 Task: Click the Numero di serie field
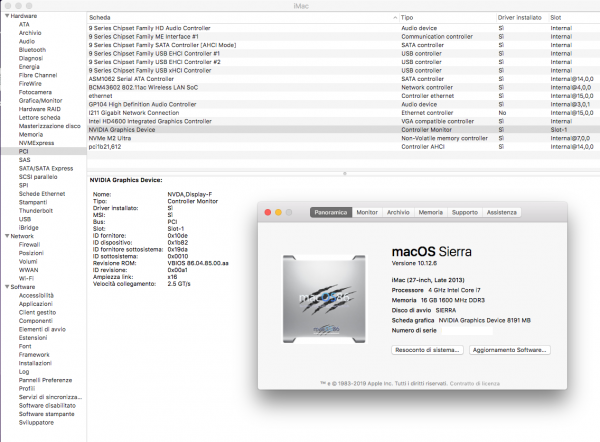[467, 330]
